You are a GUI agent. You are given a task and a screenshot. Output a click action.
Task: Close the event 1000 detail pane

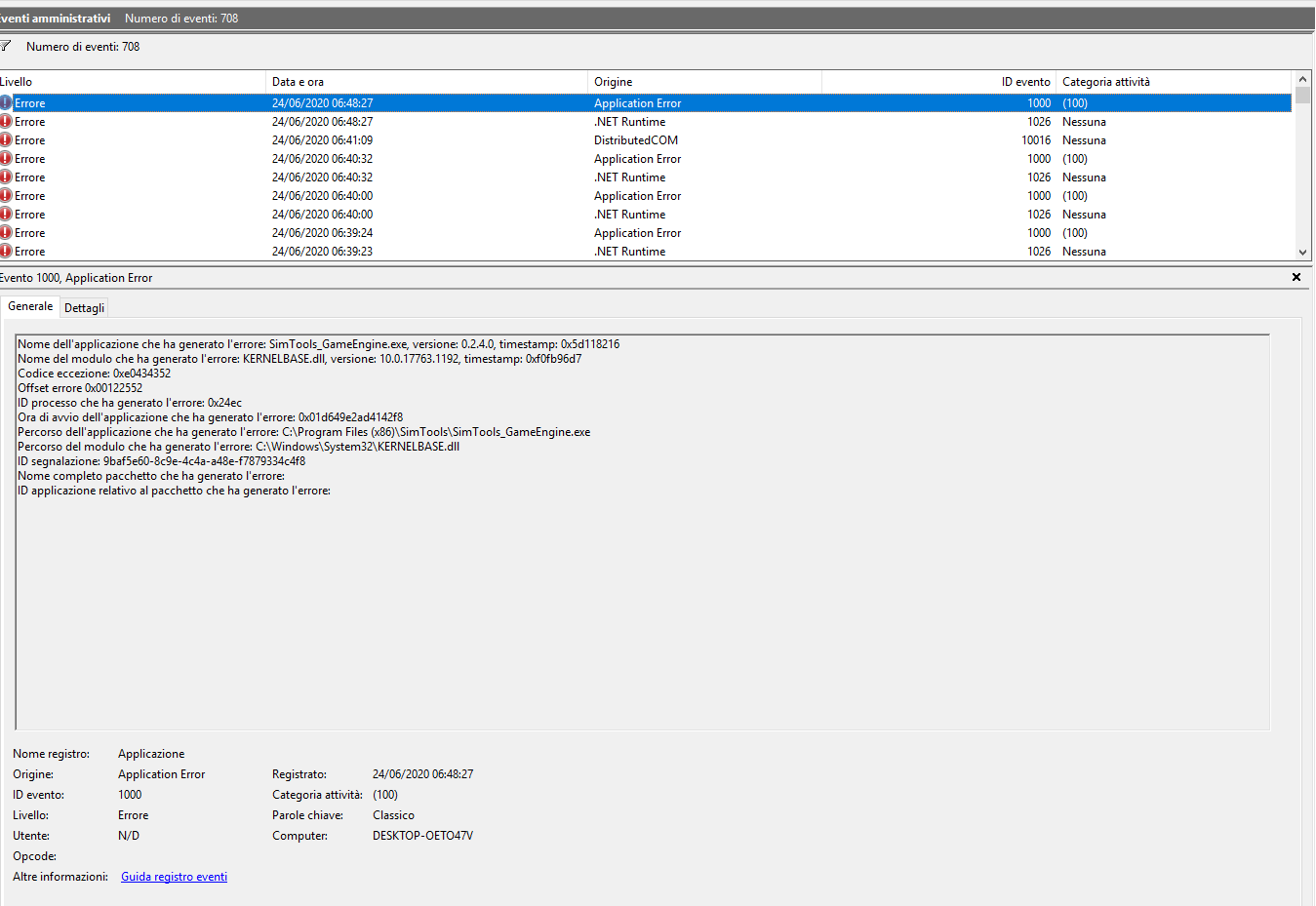[1296, 278]
